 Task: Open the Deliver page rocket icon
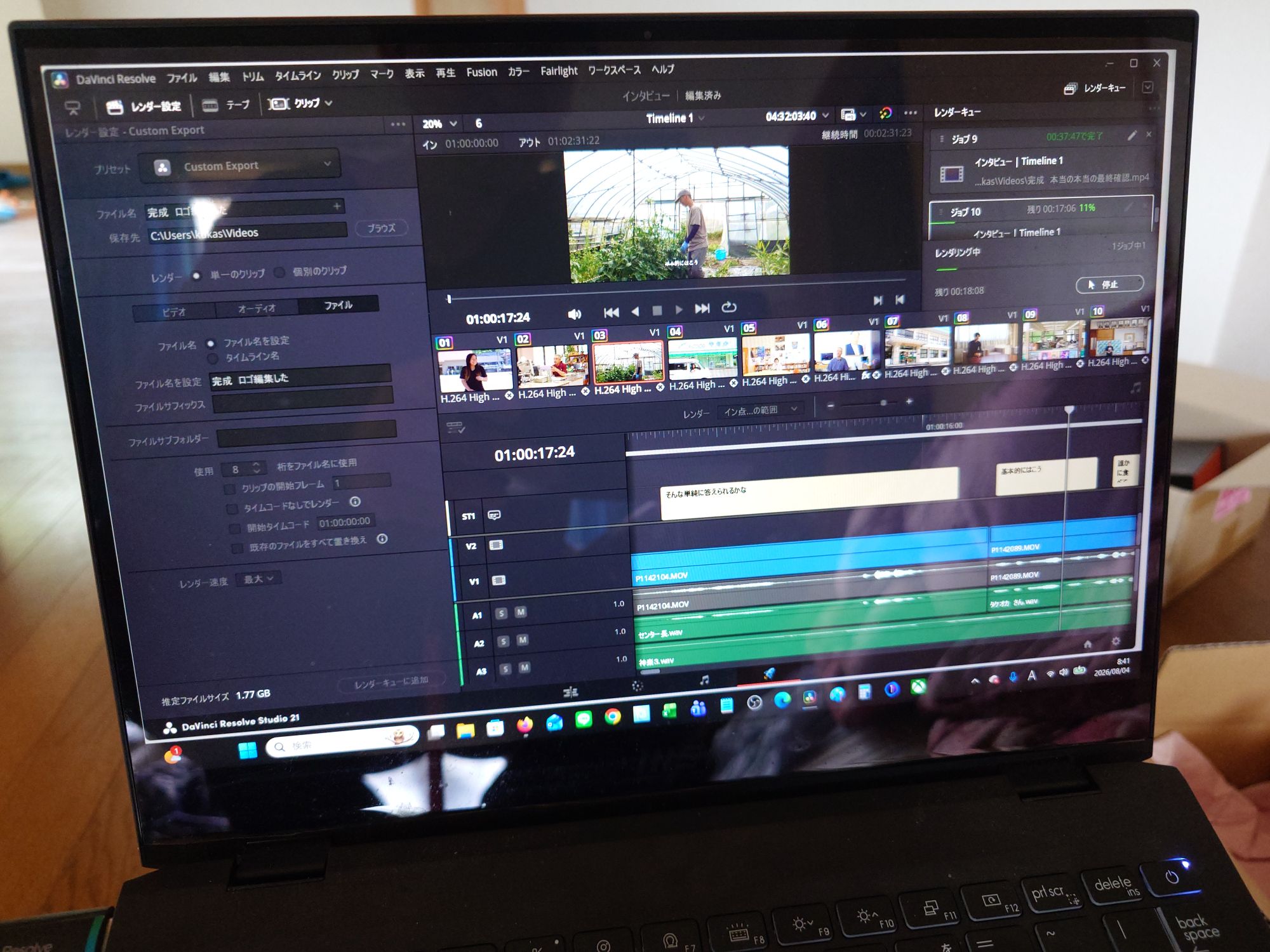[x=768, y=675]
